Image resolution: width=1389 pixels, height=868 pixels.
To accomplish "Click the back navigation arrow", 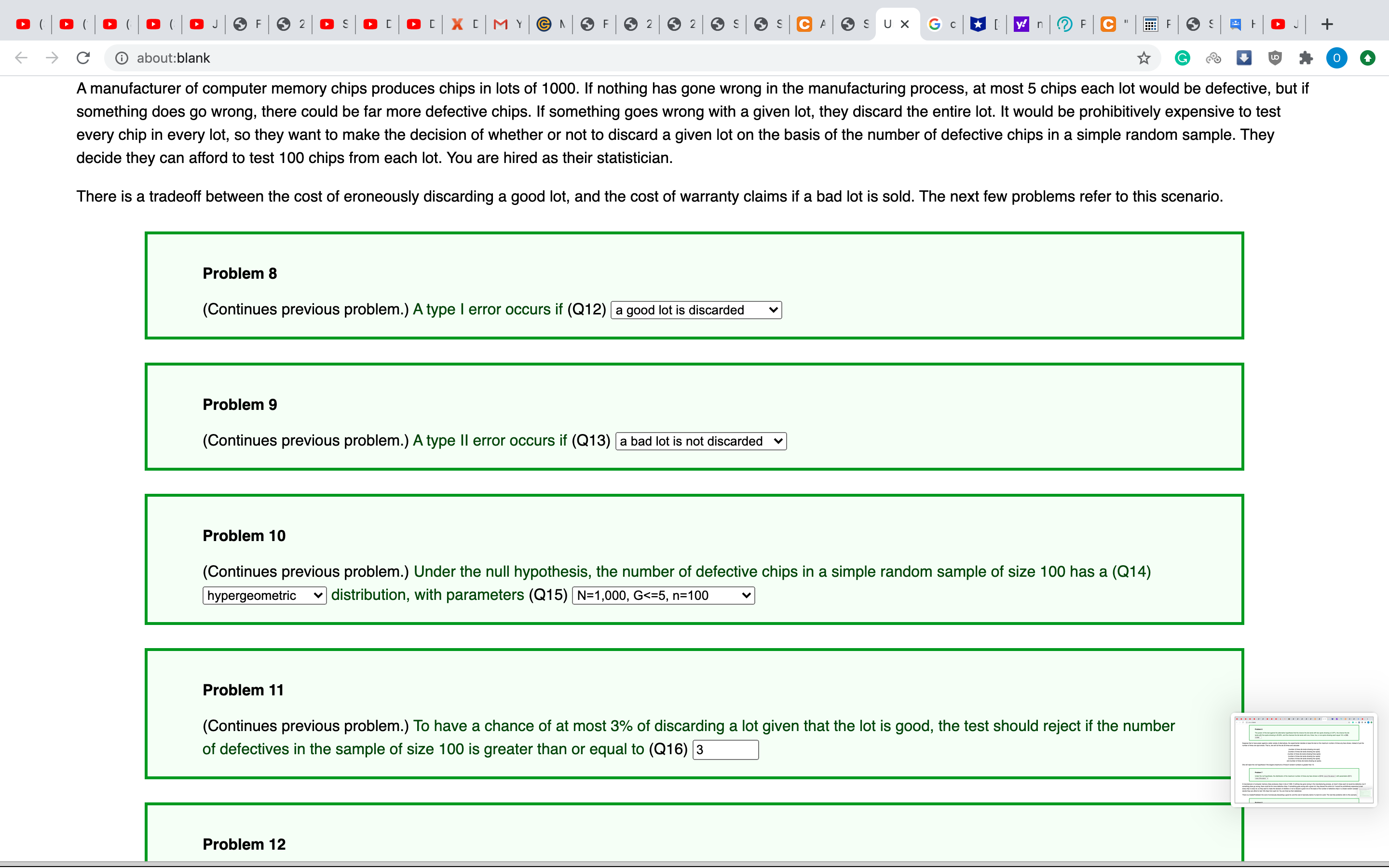I will point(21,57).
